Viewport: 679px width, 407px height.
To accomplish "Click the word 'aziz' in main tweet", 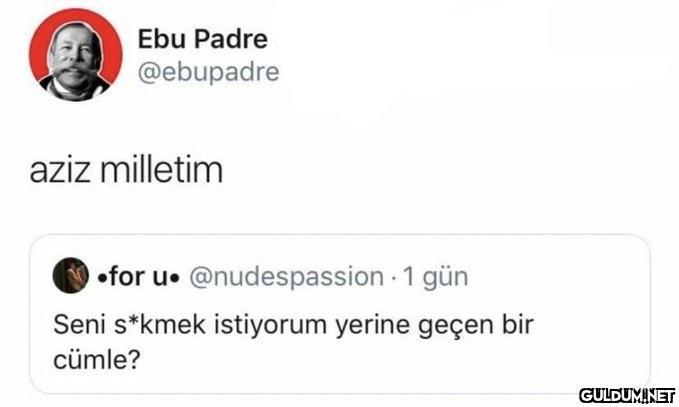I will click(x=59, y=172).
